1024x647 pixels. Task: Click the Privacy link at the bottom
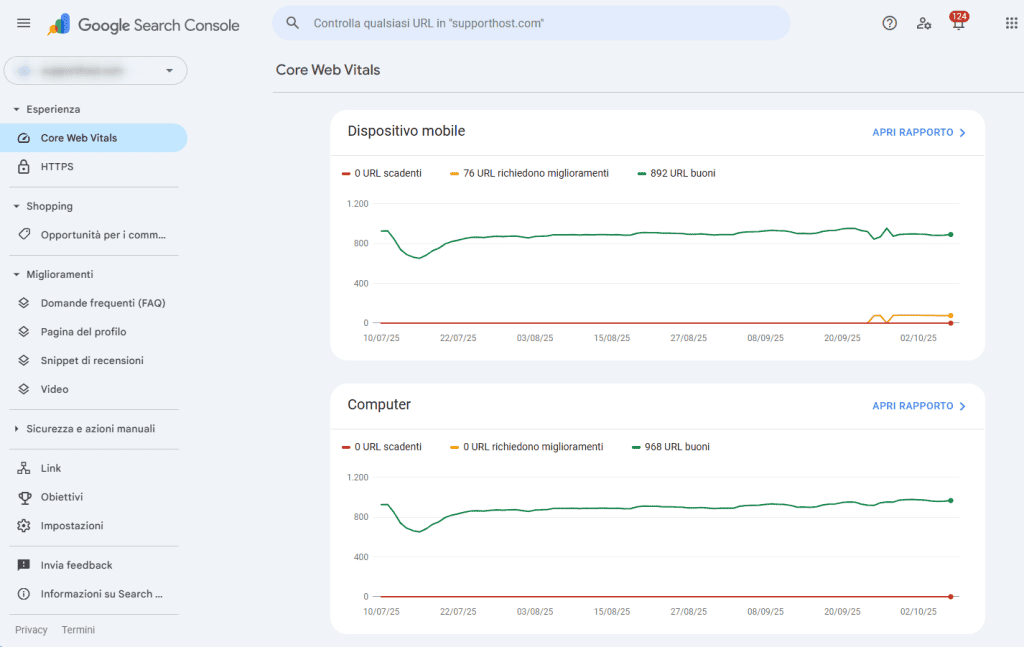pos(31,629)
